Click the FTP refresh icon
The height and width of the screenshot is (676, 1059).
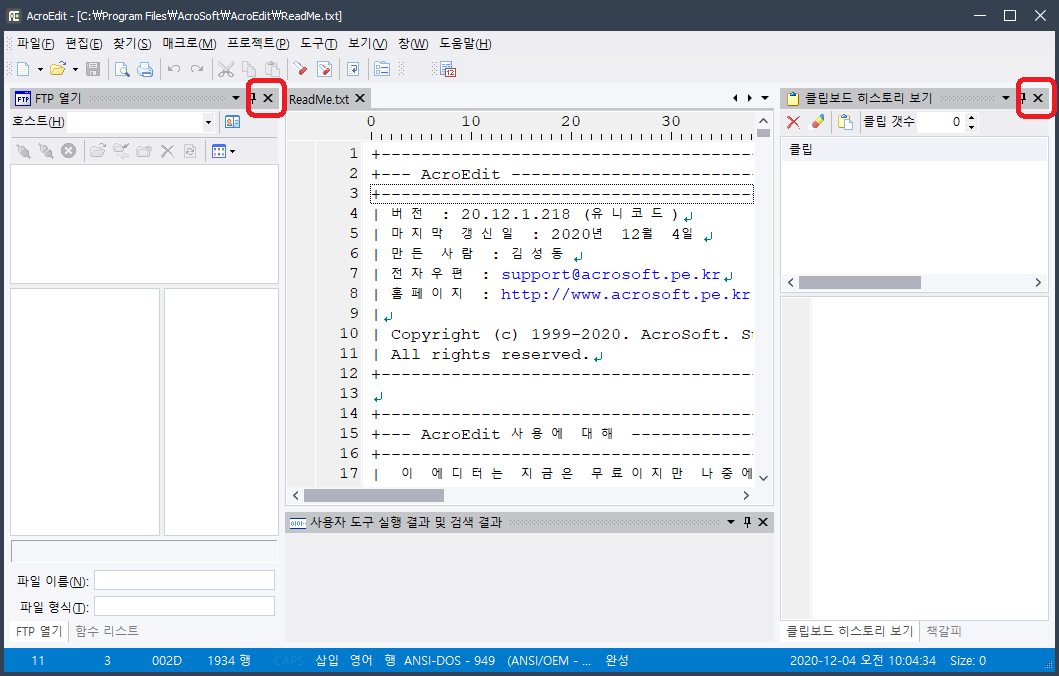click(190, 151)
